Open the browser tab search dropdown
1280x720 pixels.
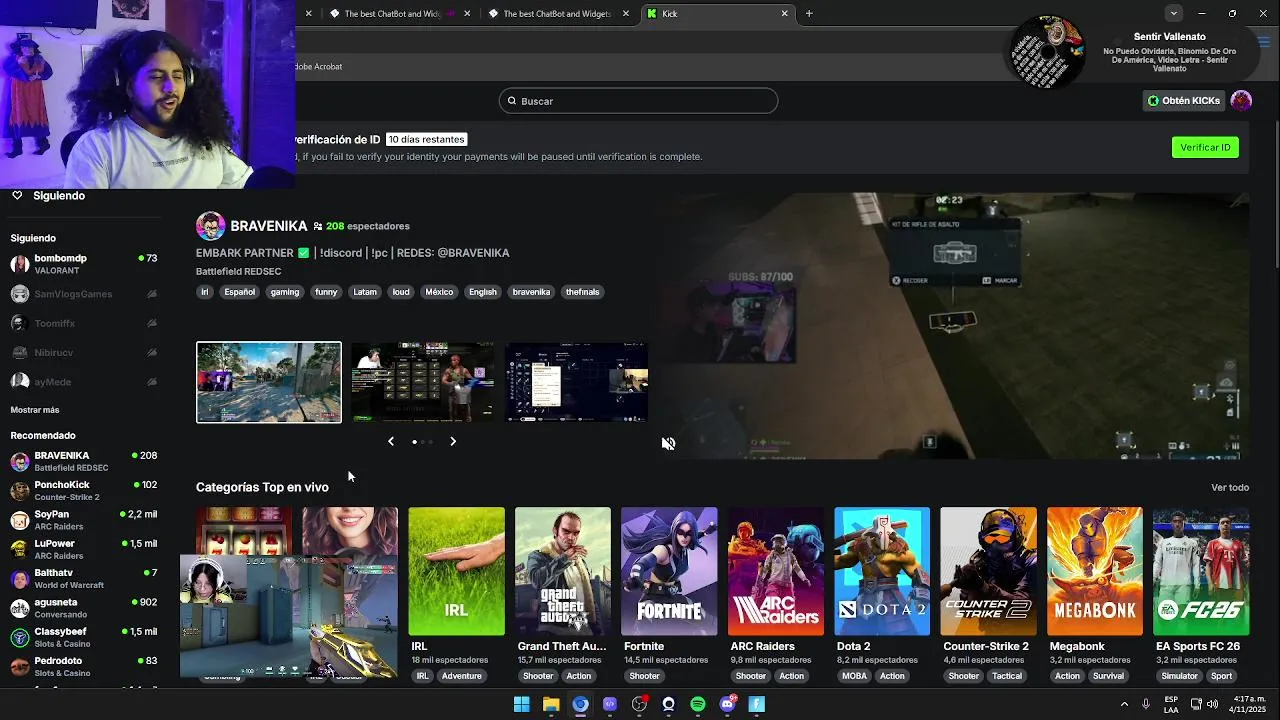coord(1173,13)
